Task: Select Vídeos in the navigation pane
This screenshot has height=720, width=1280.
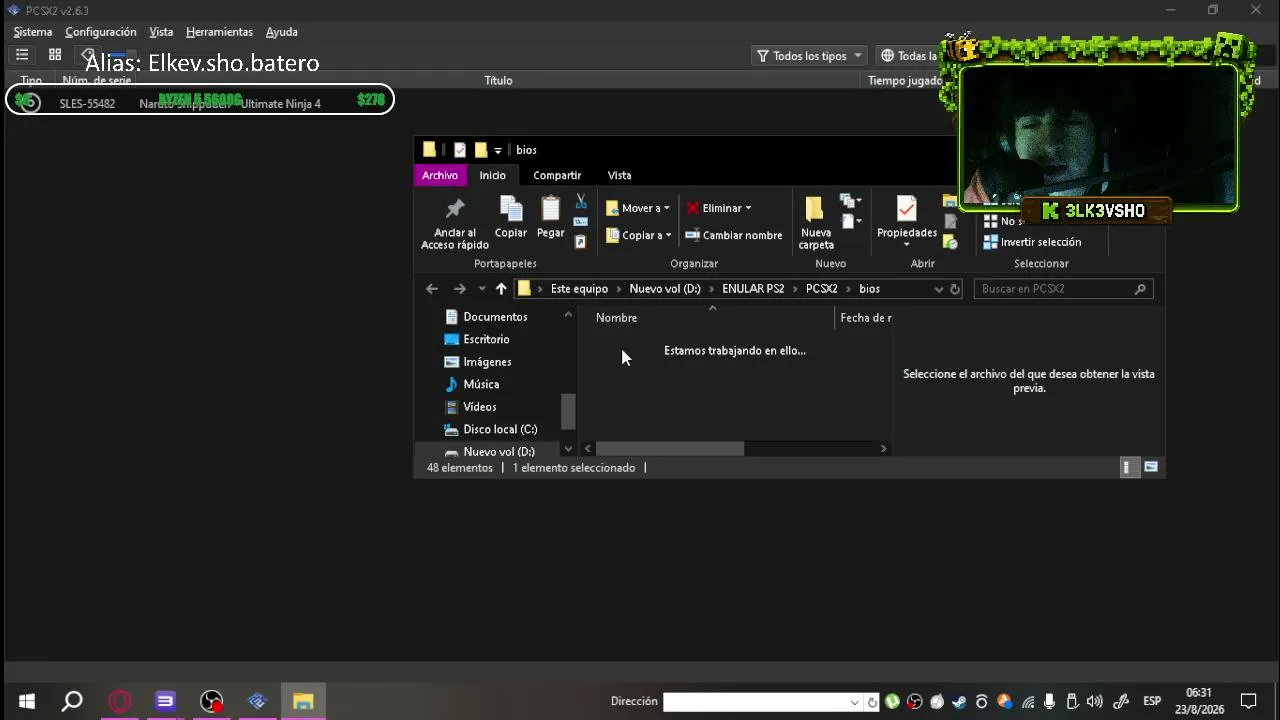Action: 480,407
